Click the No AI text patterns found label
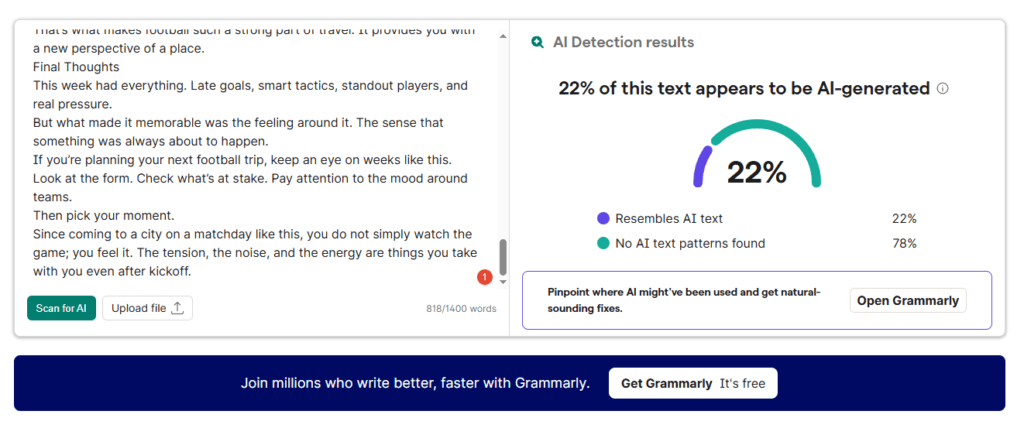The height and width of the screenshot is (428, 1024). point(690,243)
